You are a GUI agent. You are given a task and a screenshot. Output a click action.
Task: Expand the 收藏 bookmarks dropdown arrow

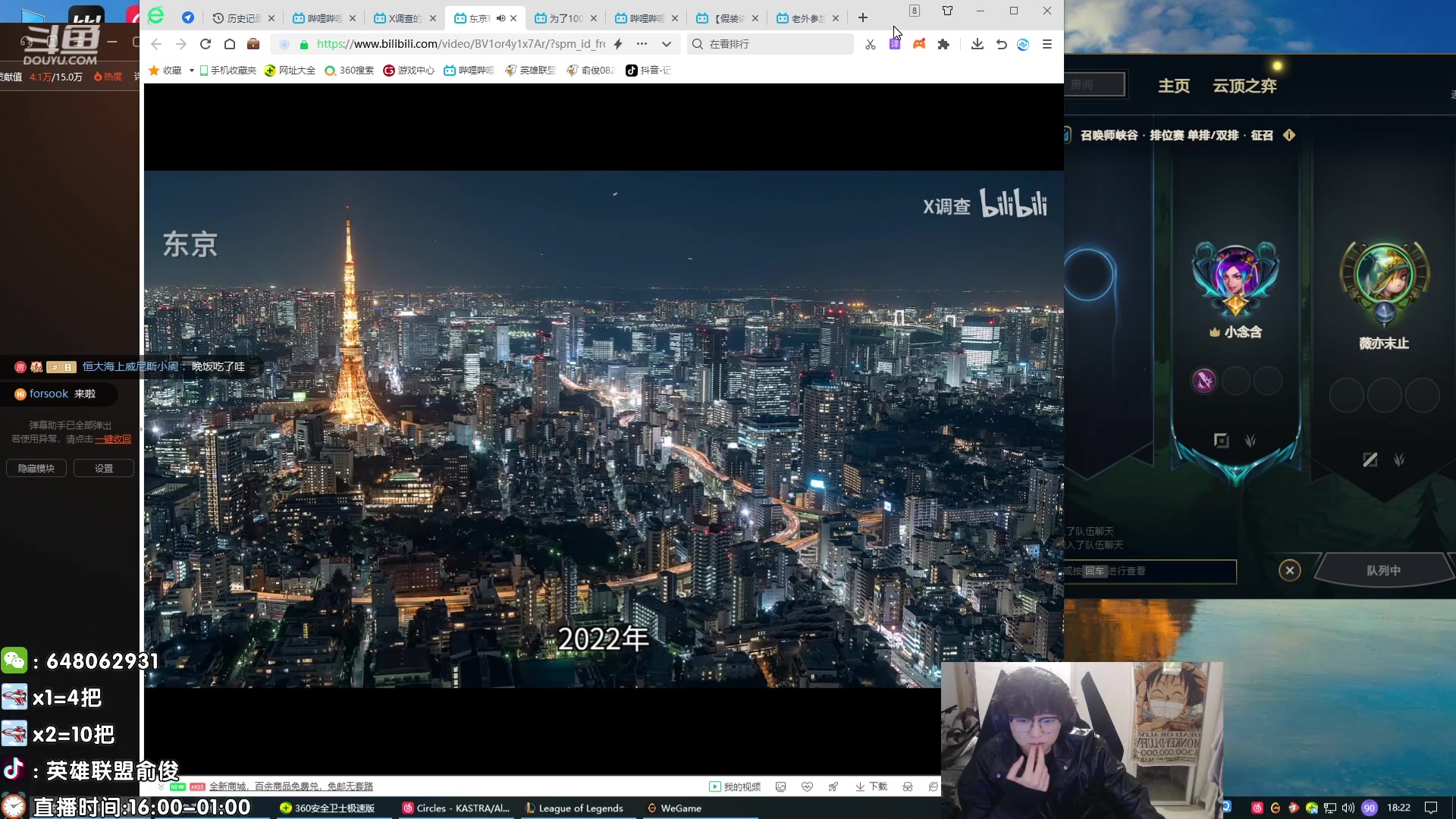pyautogui.click(x=192, y=71)
